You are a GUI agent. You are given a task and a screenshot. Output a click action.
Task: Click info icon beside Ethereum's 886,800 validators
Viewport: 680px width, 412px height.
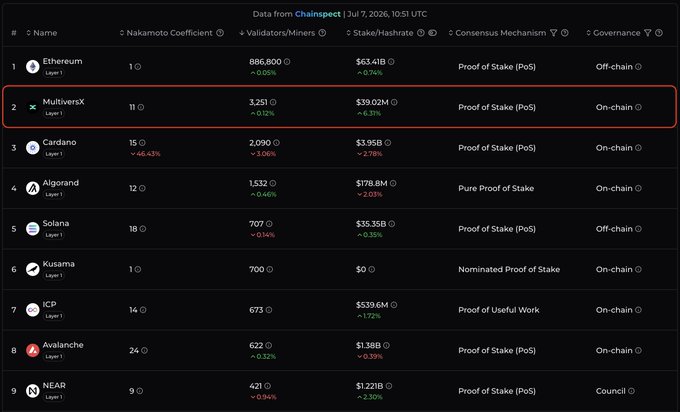[287, 62]
